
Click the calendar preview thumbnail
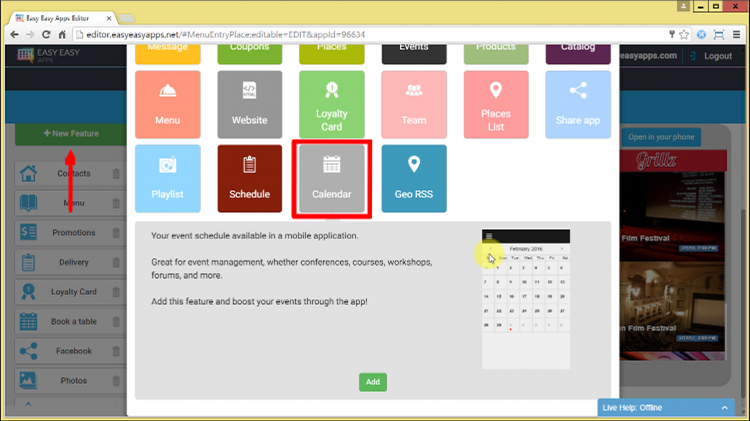pos(526,299)
